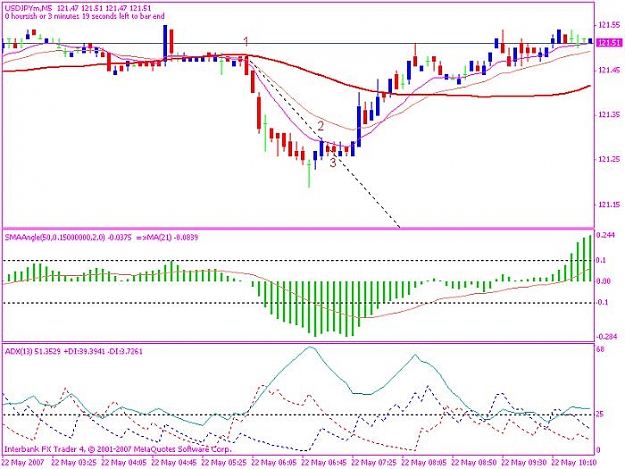Click the Interbank FX Trader 4 copyright text

point(118,449)
